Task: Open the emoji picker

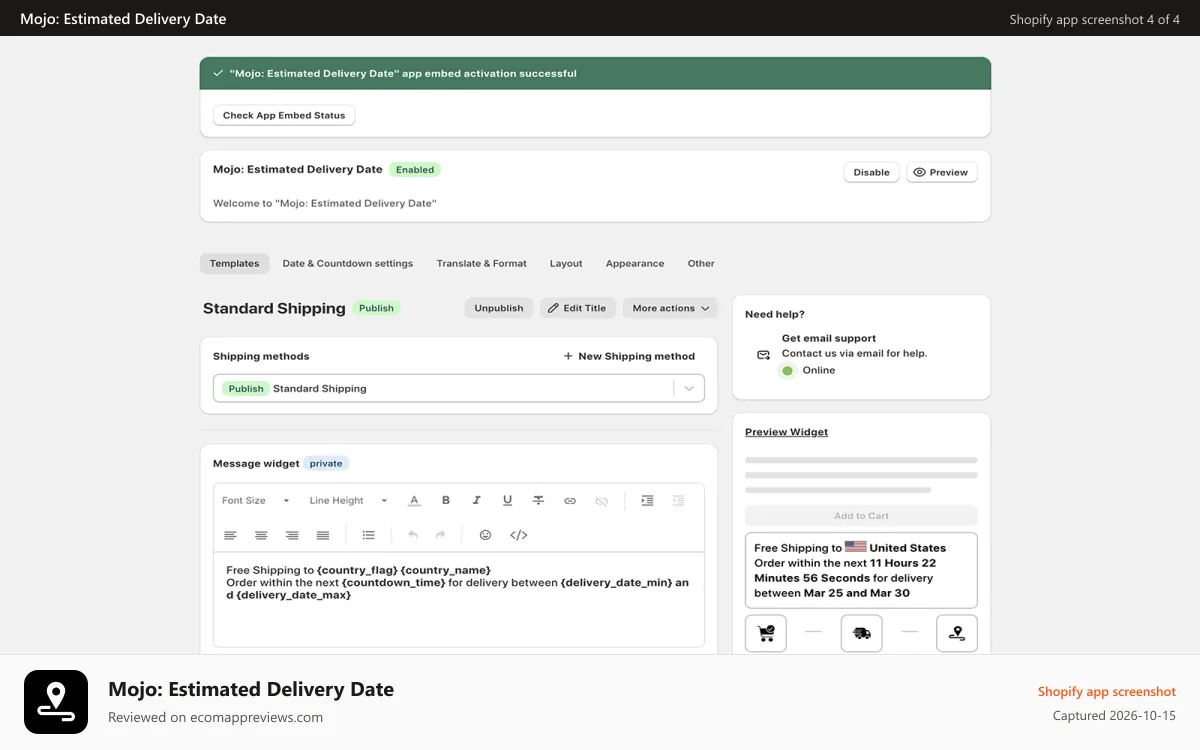Action: (x=486, y=535)
